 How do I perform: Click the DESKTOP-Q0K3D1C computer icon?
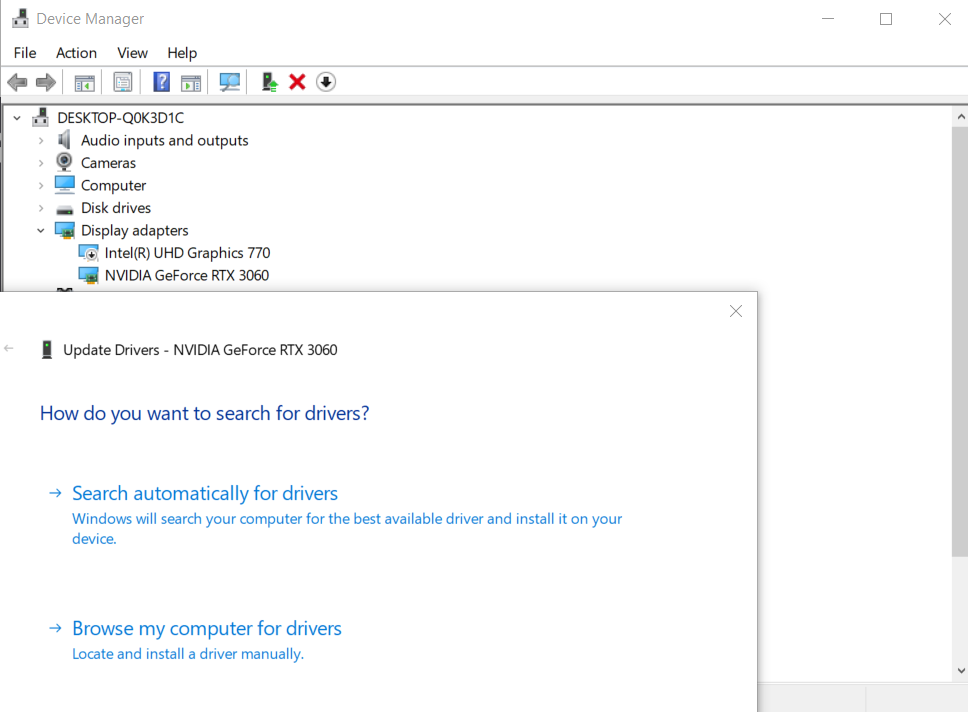point(41,117)
